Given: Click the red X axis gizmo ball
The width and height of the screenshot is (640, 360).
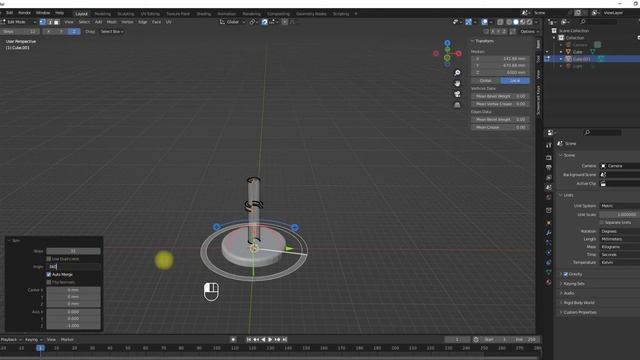Looking at the screenshot, I should (x=458, y=53).
